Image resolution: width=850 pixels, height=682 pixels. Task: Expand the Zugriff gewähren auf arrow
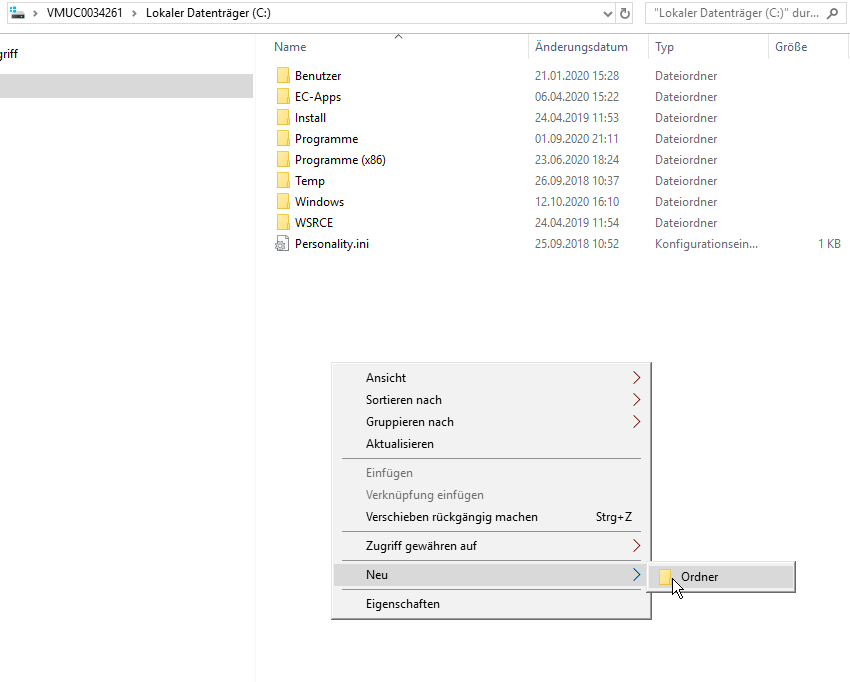(x=636, y=546)
